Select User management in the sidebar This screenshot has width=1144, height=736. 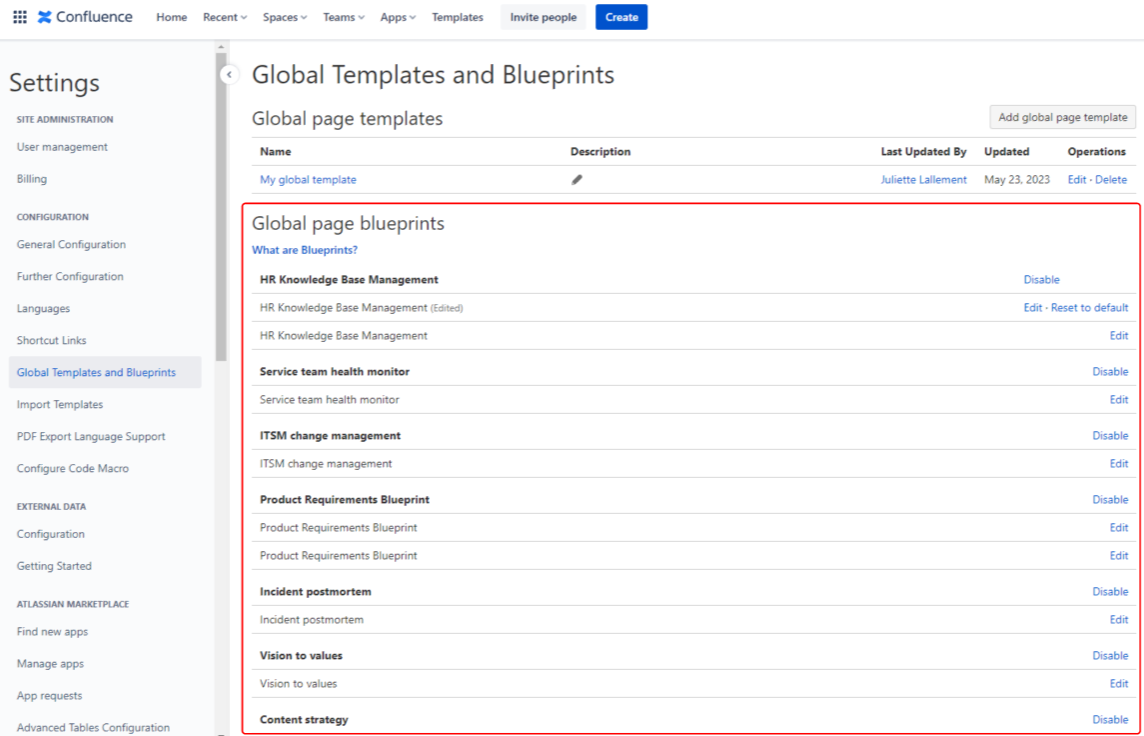point(62,147)
